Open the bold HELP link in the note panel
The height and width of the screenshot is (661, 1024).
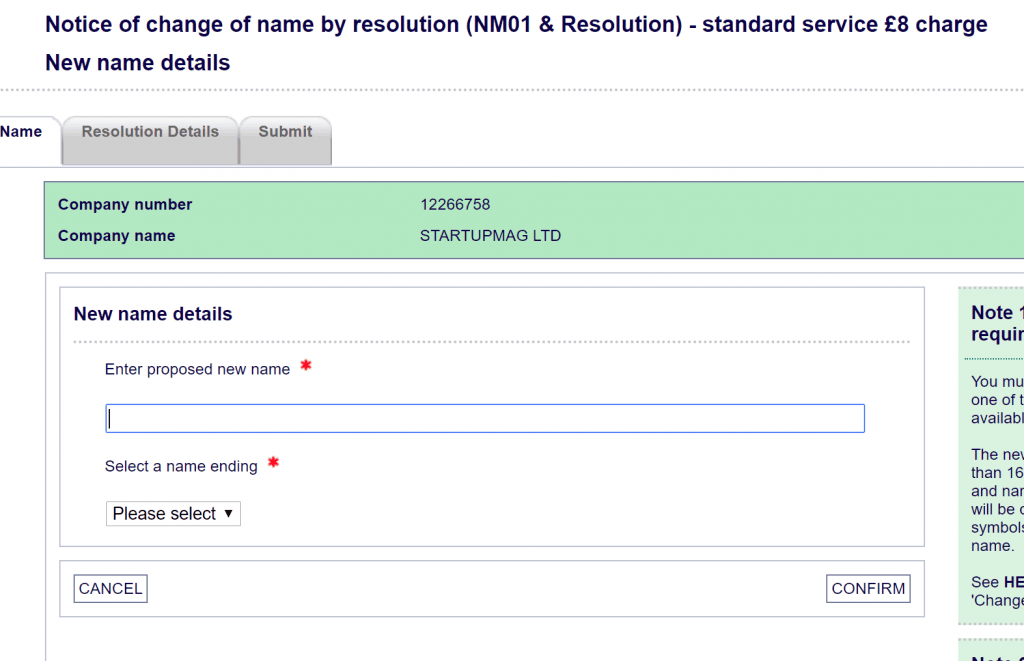[1011, 582]
